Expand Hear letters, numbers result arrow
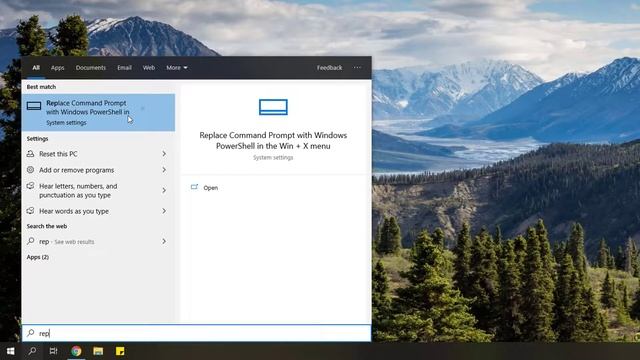 [164, 190]
